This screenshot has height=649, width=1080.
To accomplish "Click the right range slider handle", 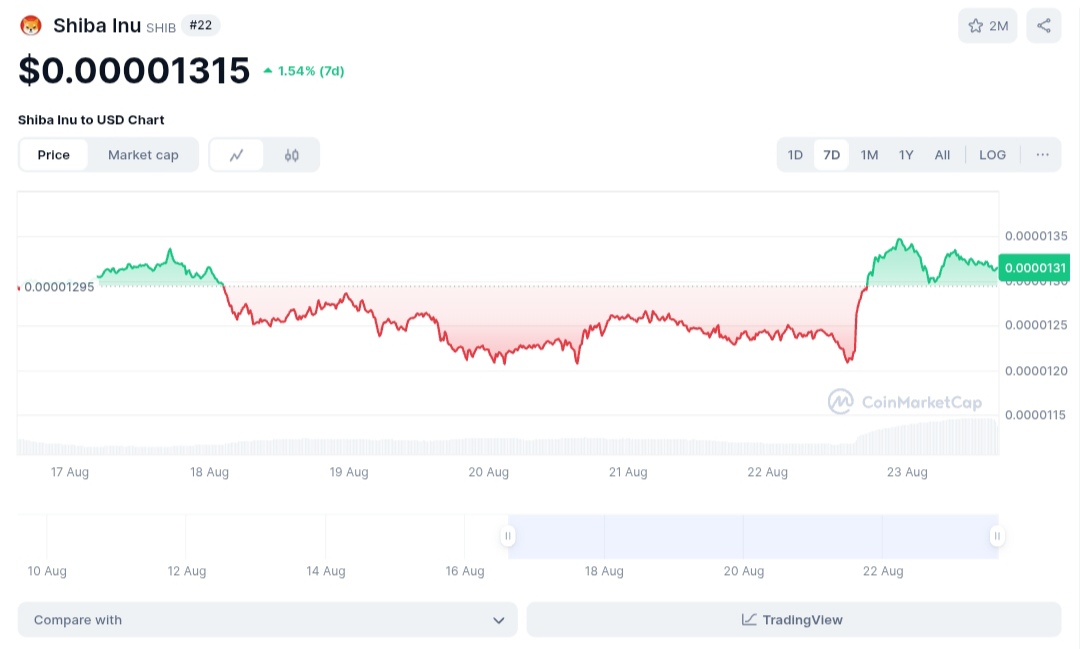I will pyautogui.click(x=997, y=536).
